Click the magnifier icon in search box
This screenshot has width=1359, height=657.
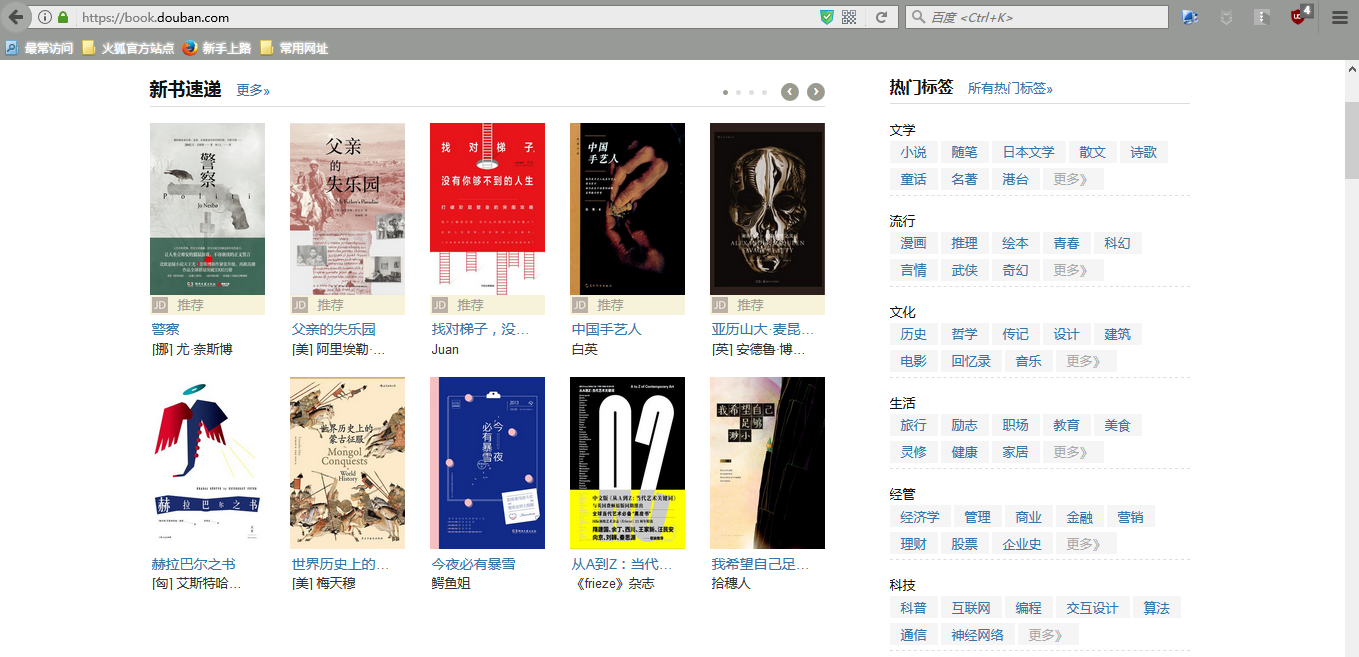[x=918, y=17]
